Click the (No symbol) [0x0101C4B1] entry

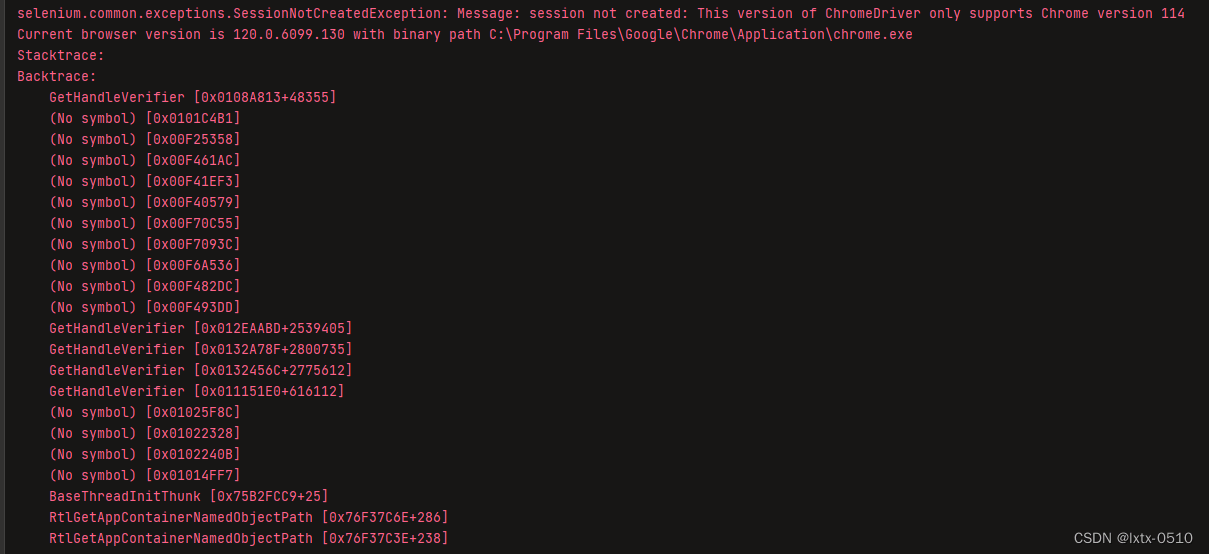145,119
